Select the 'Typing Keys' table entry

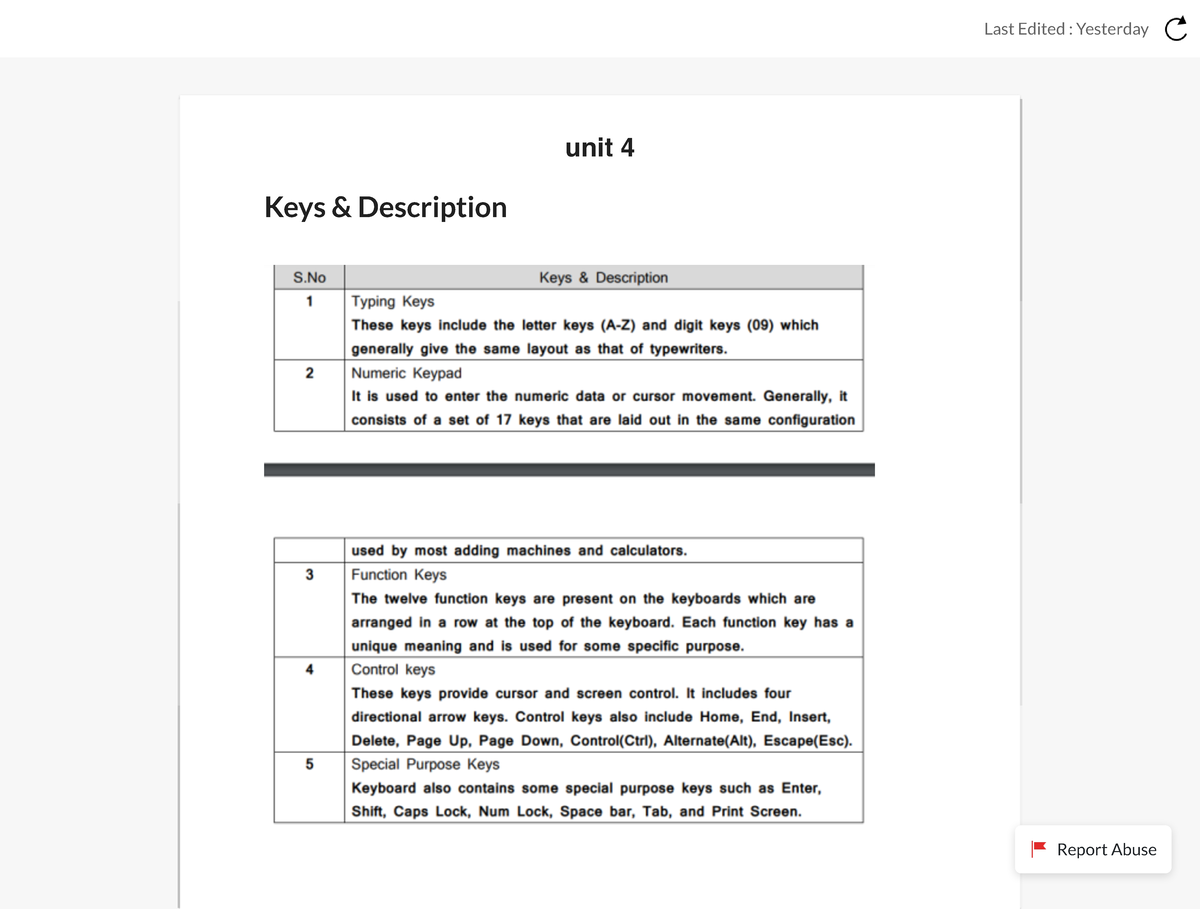pyautogui.click(x=392, y=301)
